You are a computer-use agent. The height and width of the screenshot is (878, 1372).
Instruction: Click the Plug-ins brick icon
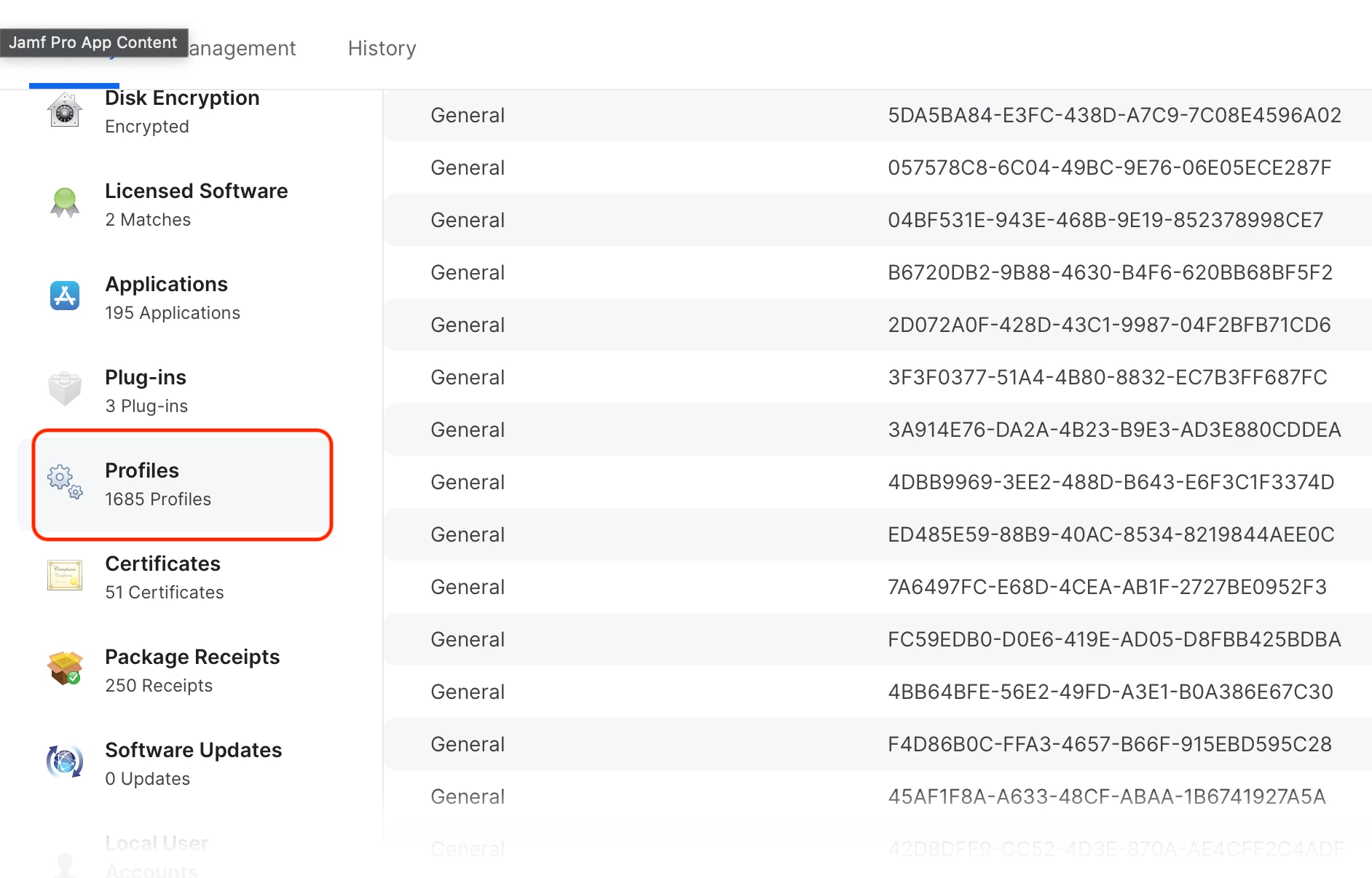coord(65,389)
